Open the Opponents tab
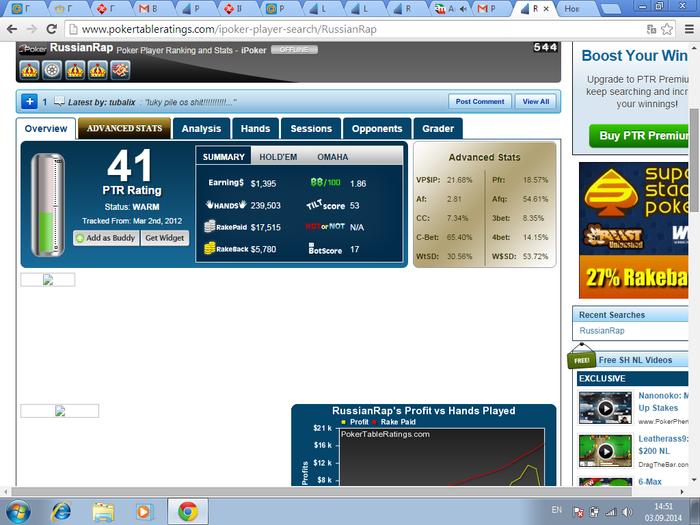 click(x=377, y=129)
